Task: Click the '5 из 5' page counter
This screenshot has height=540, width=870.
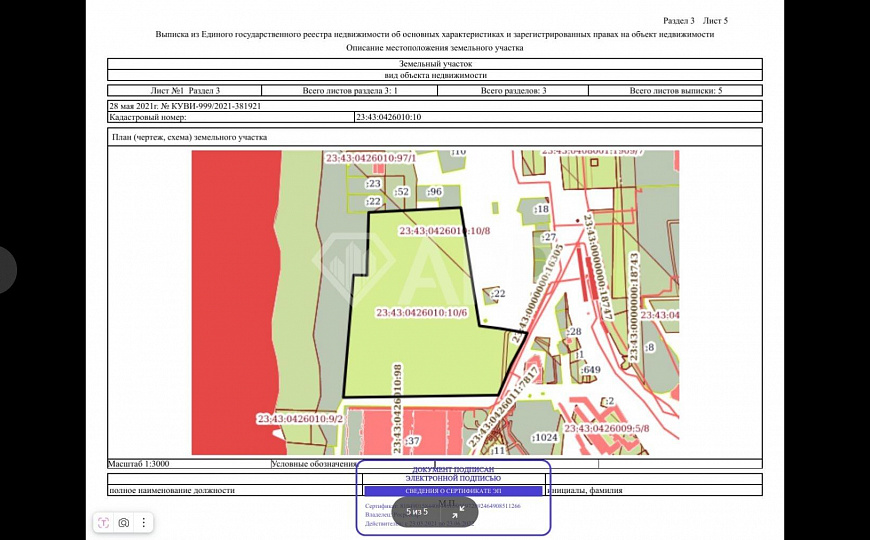Action: 417,511
